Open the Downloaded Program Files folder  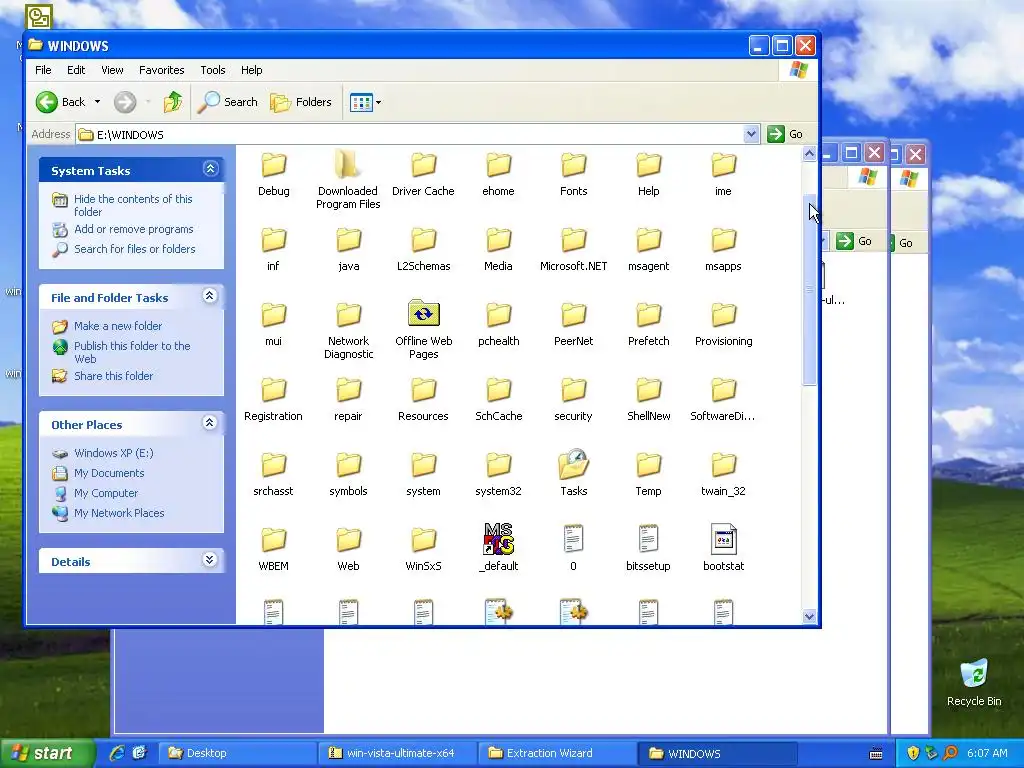coord(348,180)
